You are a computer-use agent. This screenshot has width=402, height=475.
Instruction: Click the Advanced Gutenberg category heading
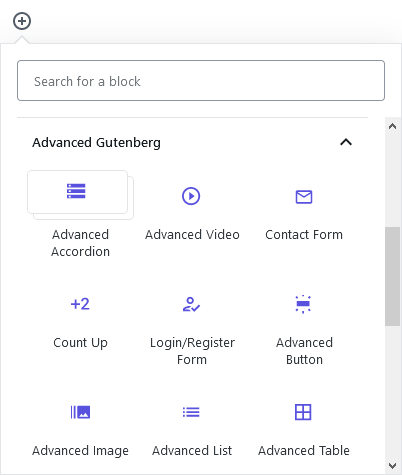pyautogui.click(x=96, y=143)
